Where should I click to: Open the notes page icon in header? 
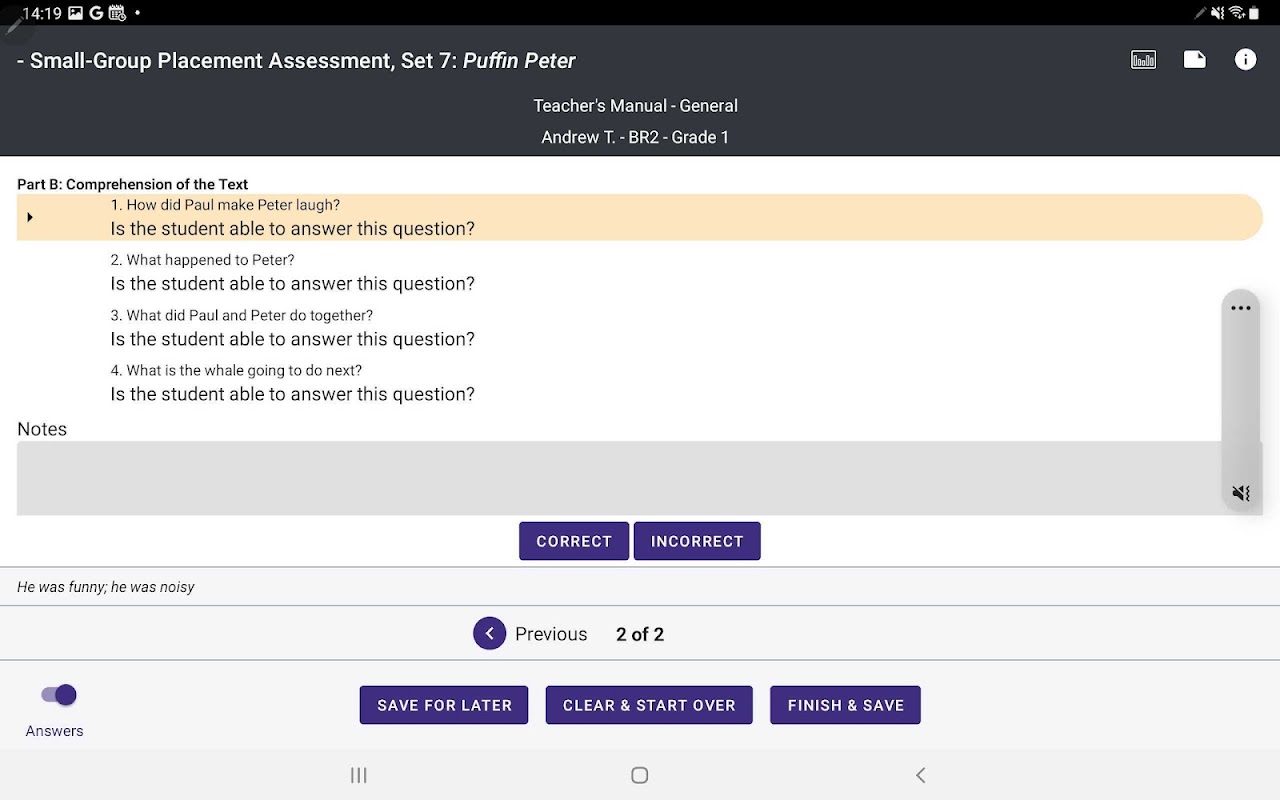1194,60
